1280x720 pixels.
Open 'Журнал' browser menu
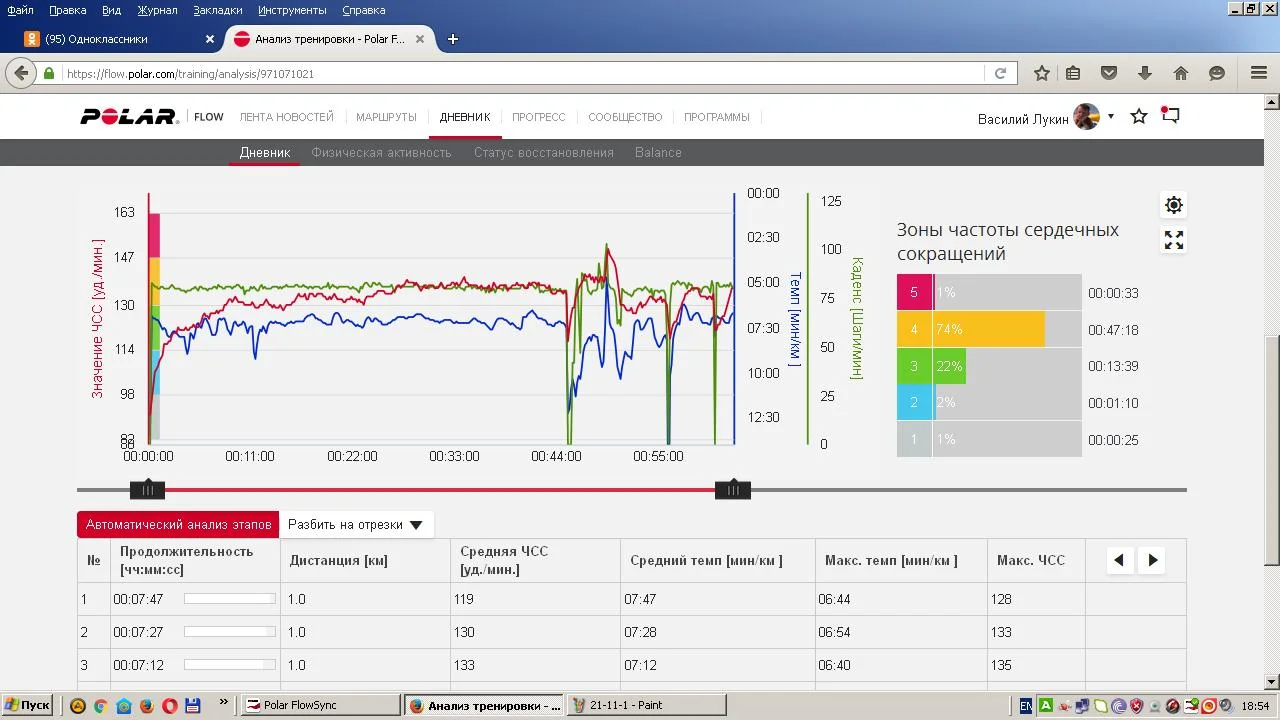(157, 10)
